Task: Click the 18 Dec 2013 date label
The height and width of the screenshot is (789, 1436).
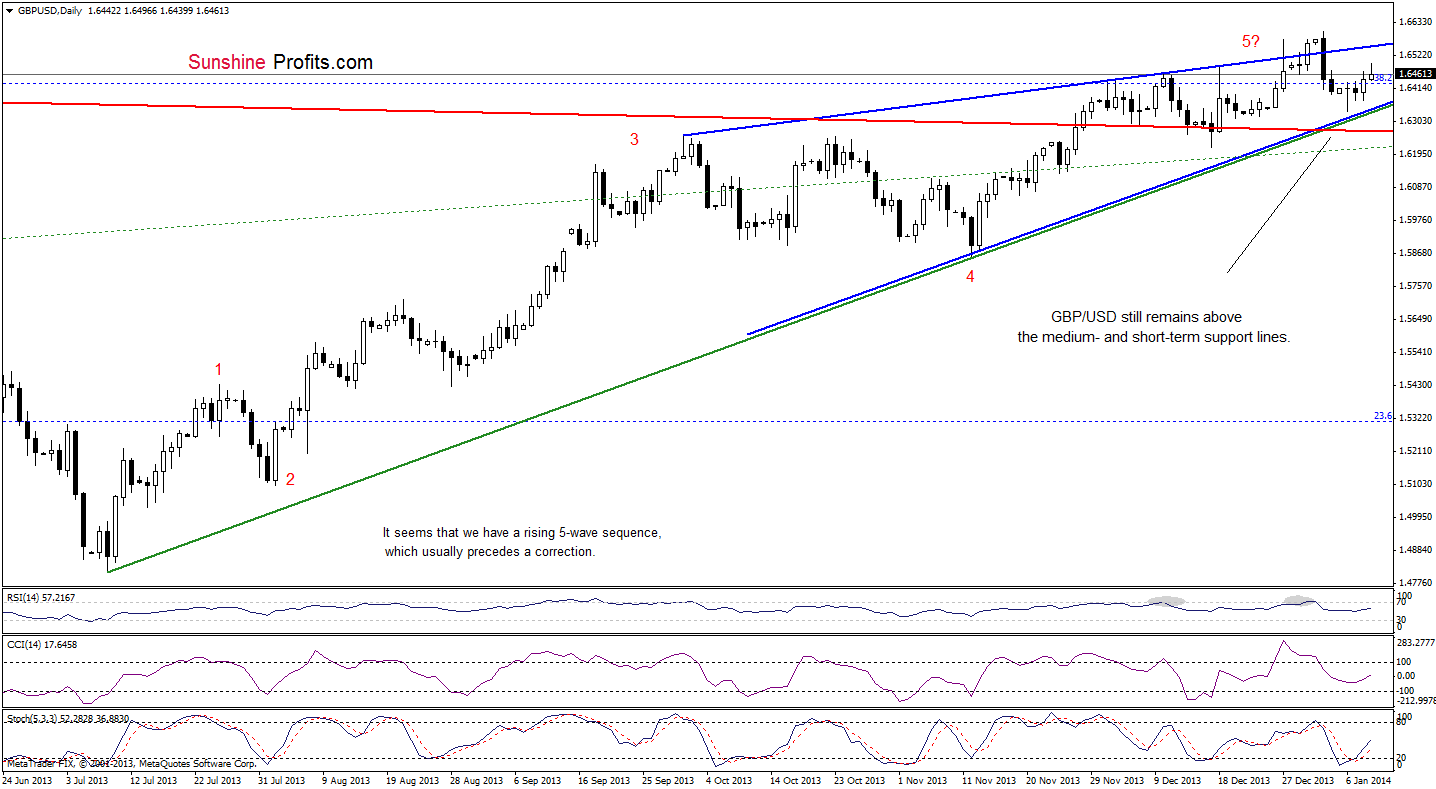Action: pos(1243,779)
